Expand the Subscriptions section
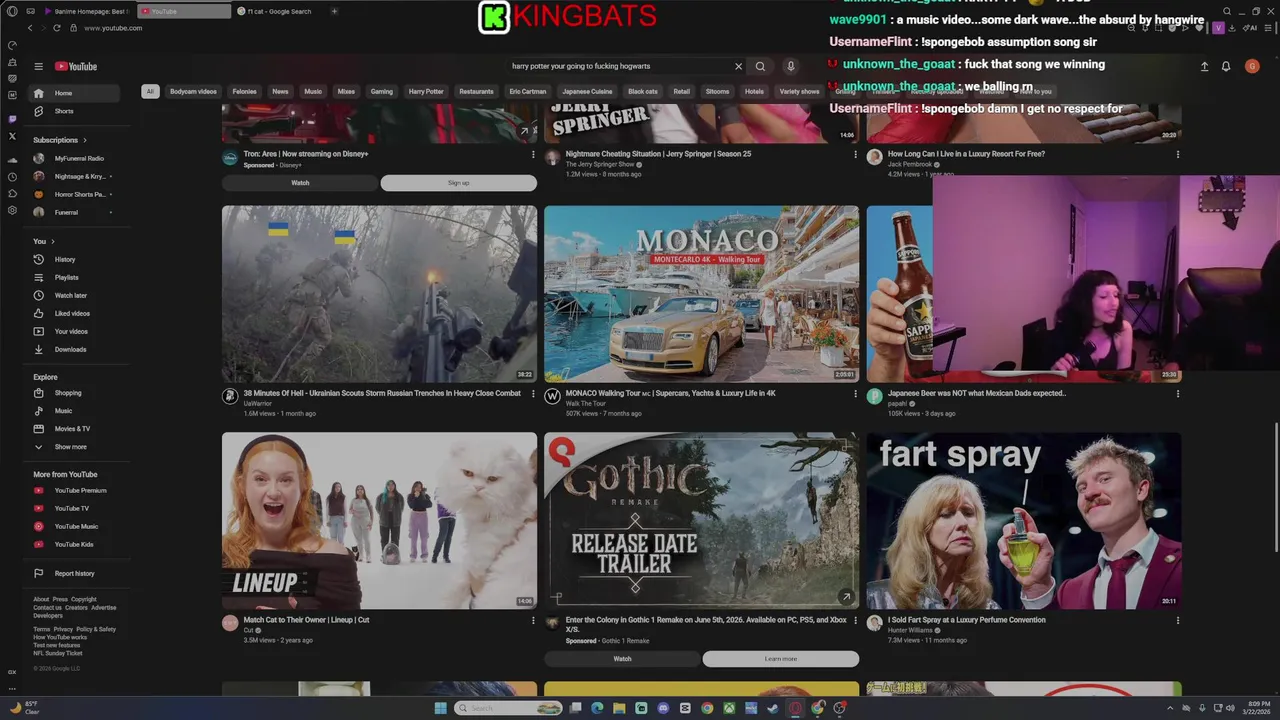Viewport: 1280px width, 720px height. click(x=60, y=140)
